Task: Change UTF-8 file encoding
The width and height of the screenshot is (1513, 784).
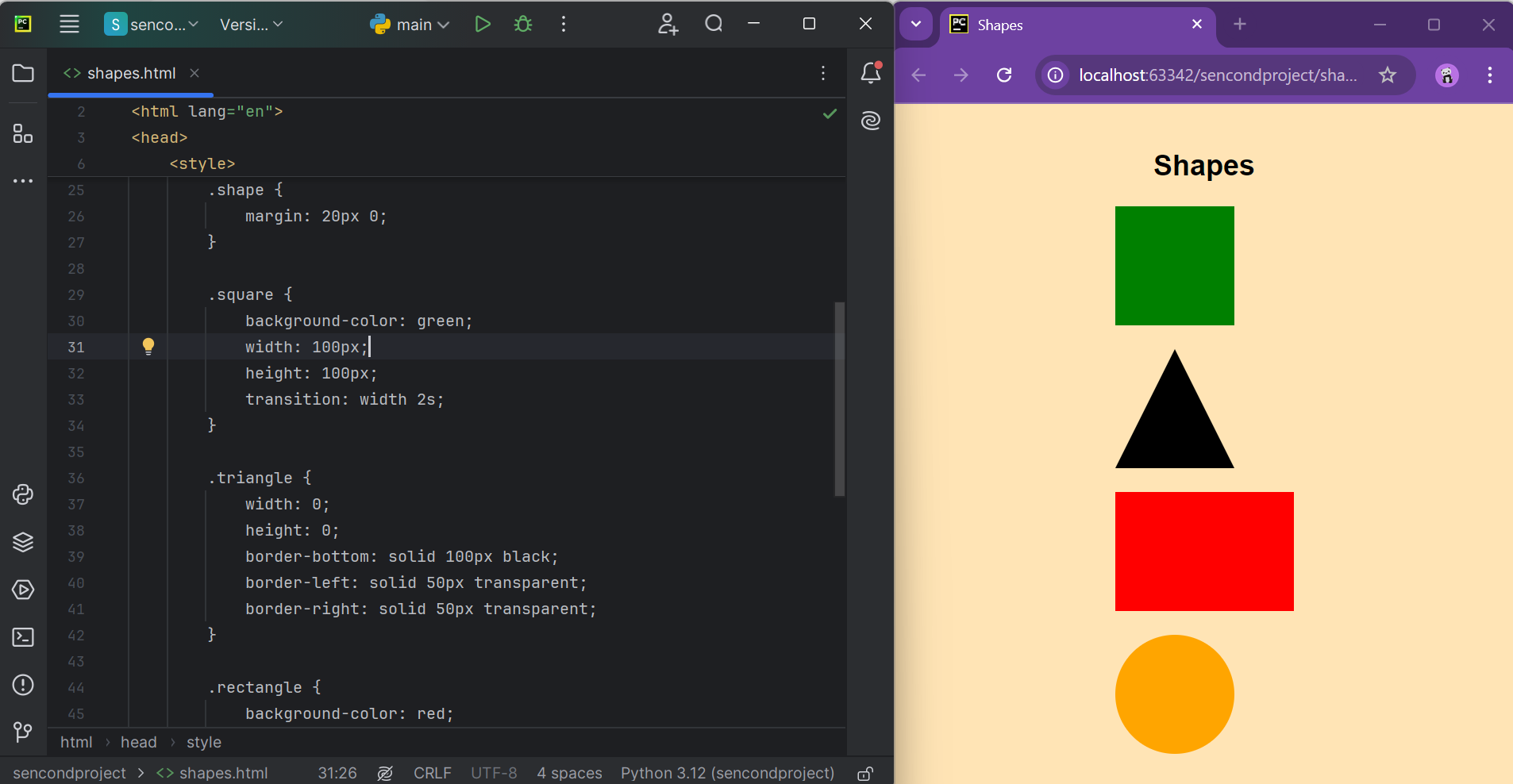Action: point(494,773)
